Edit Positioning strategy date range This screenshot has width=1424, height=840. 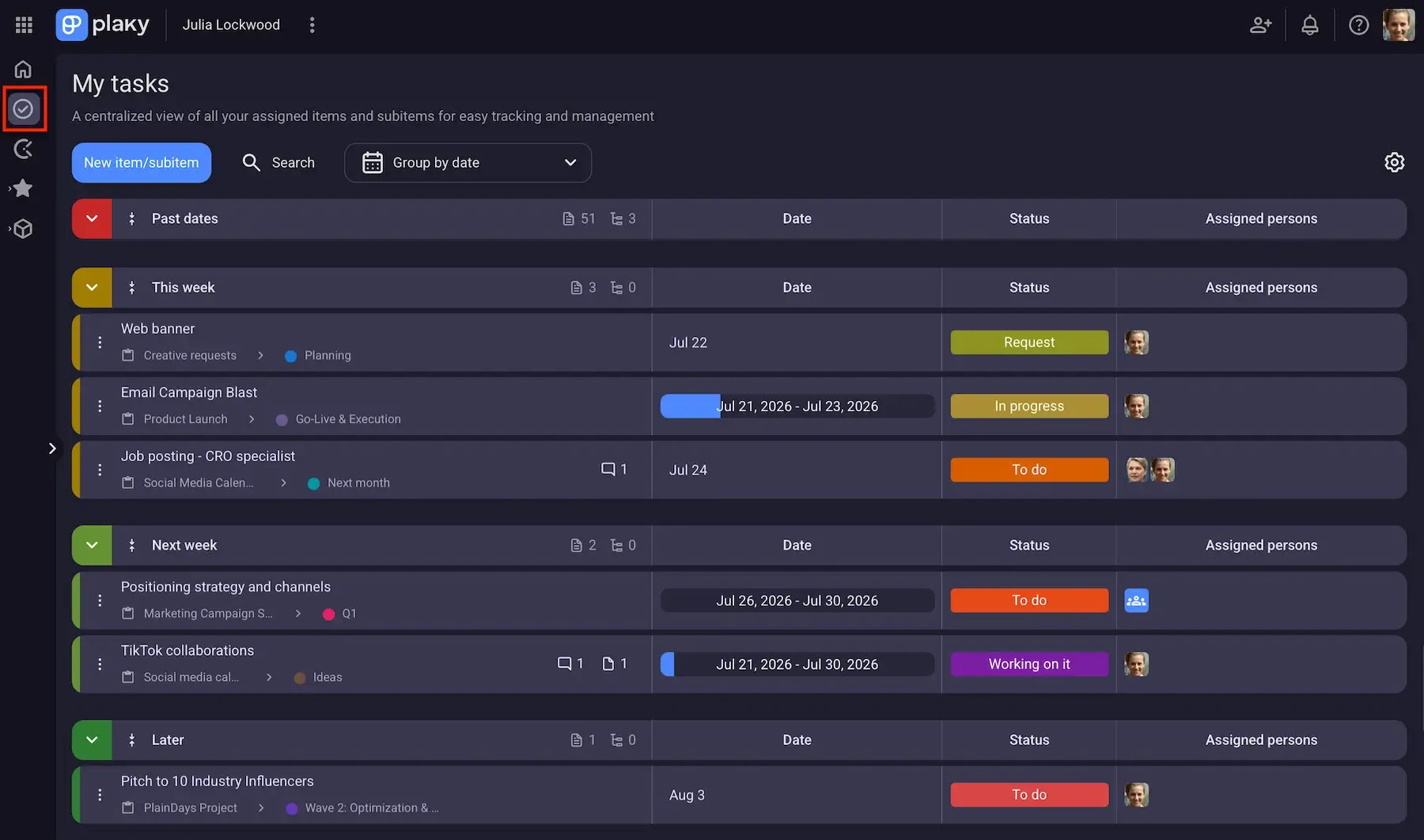click(x=797, y=600)
